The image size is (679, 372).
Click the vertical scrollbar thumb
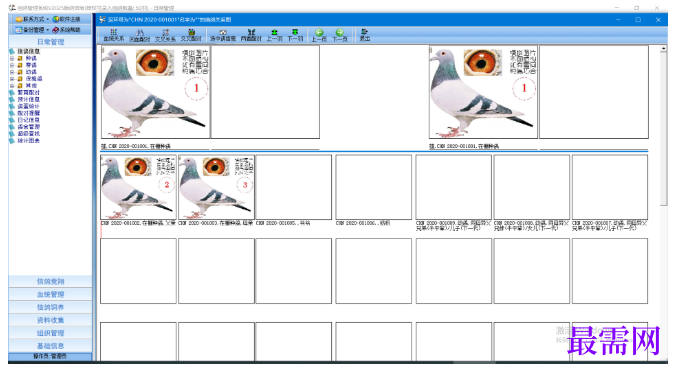click(663, 129)
